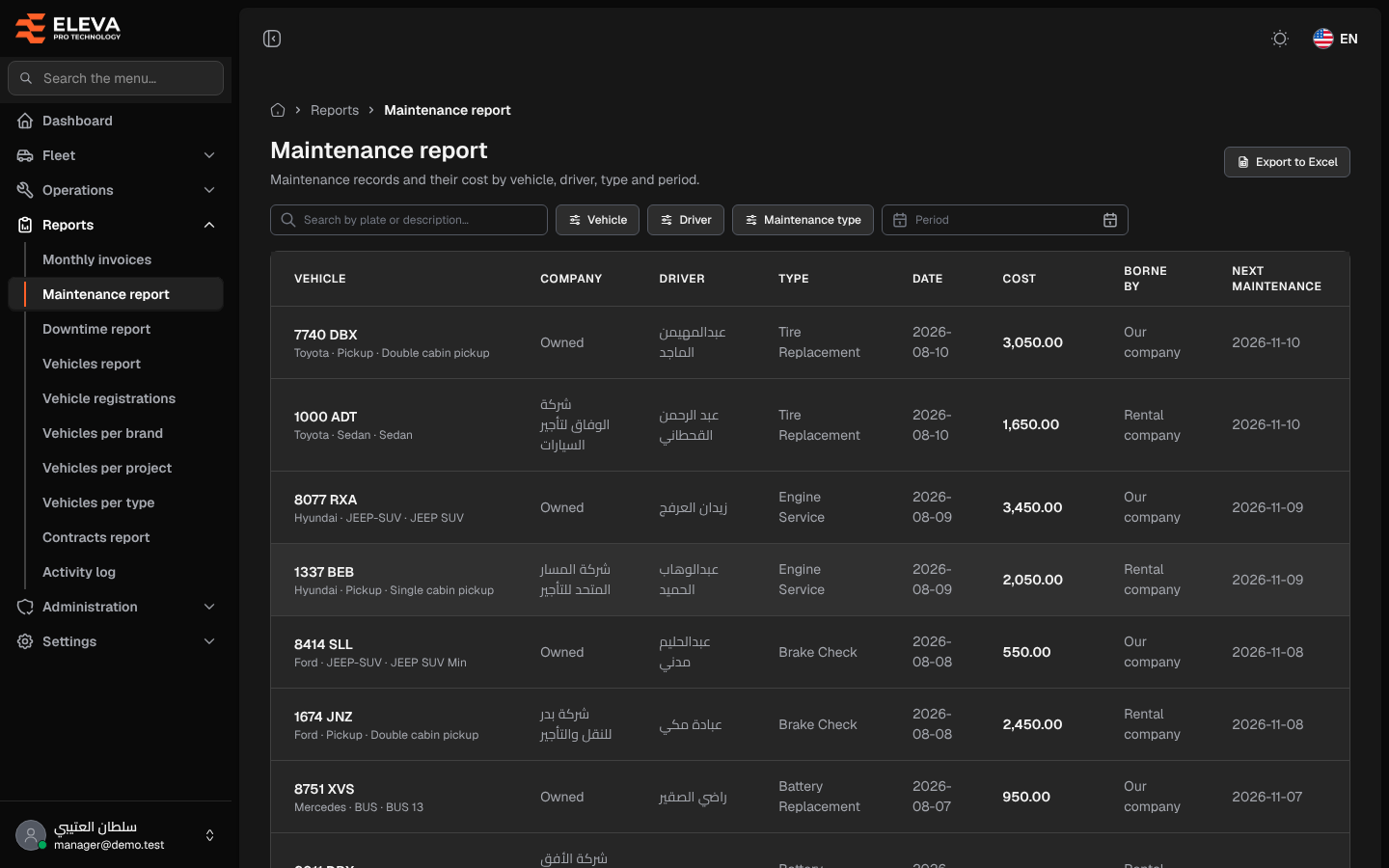Image resolution: width=1389 pixels, height=868 pixels.
Task: Click the Fleet truck icon
Action: tap(25, 155)
